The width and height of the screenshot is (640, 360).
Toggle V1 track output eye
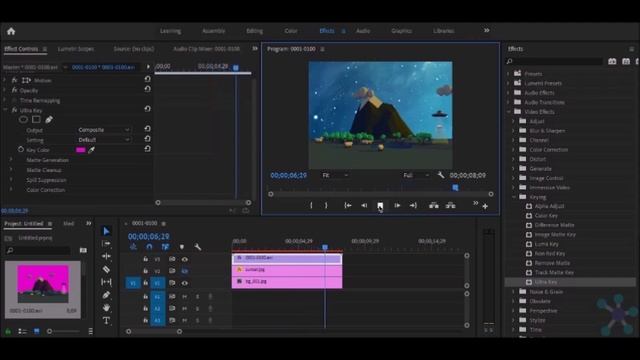(185, 283)
